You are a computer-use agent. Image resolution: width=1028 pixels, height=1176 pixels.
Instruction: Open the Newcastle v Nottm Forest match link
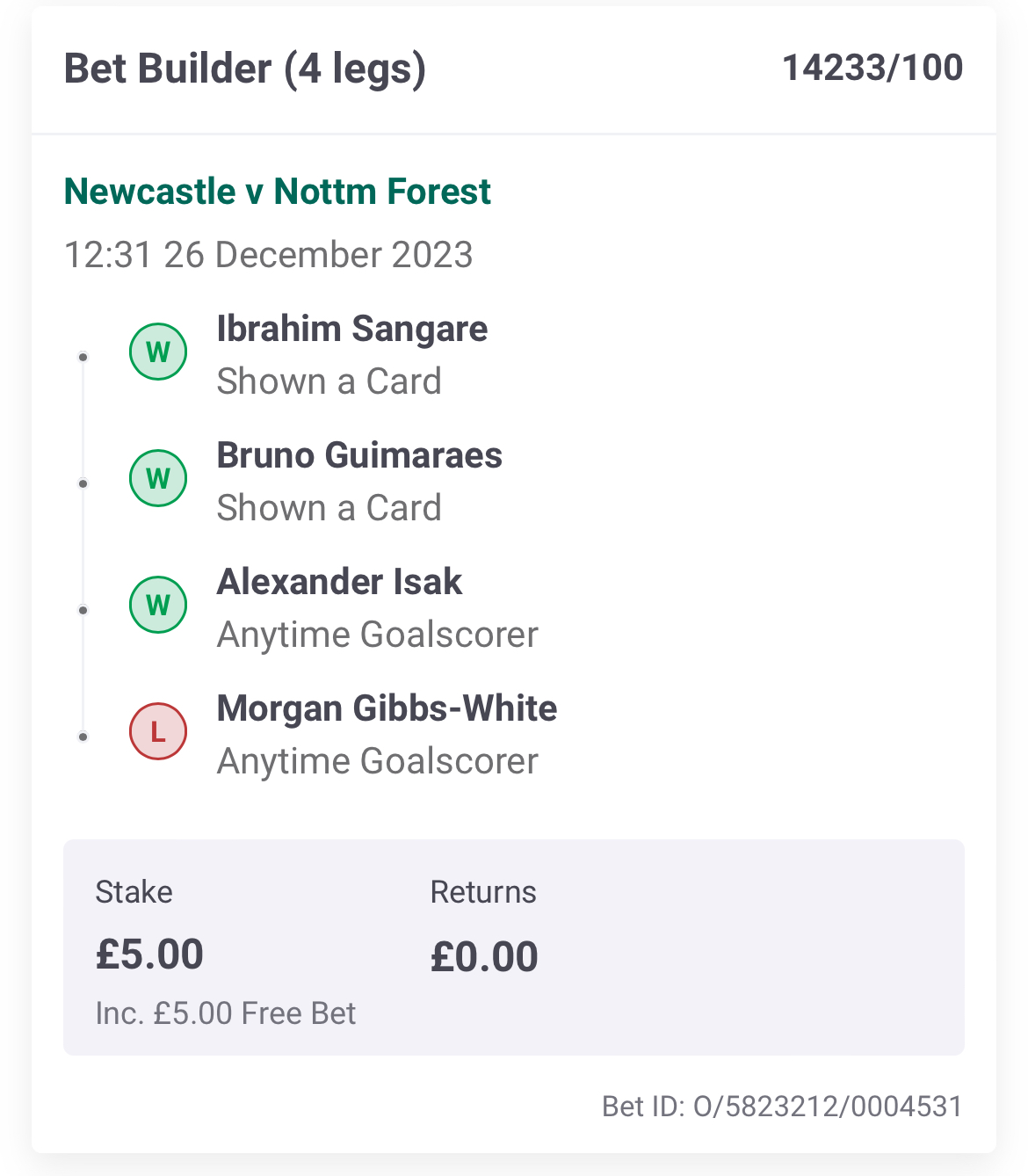point(278,192)
